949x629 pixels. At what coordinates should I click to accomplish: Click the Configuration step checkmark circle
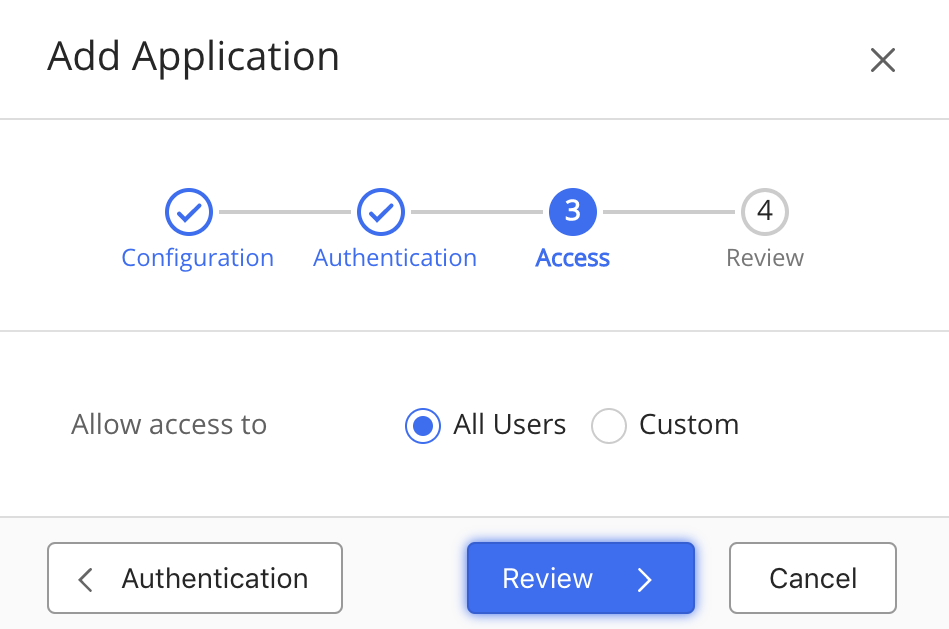[x=189, y=212]
